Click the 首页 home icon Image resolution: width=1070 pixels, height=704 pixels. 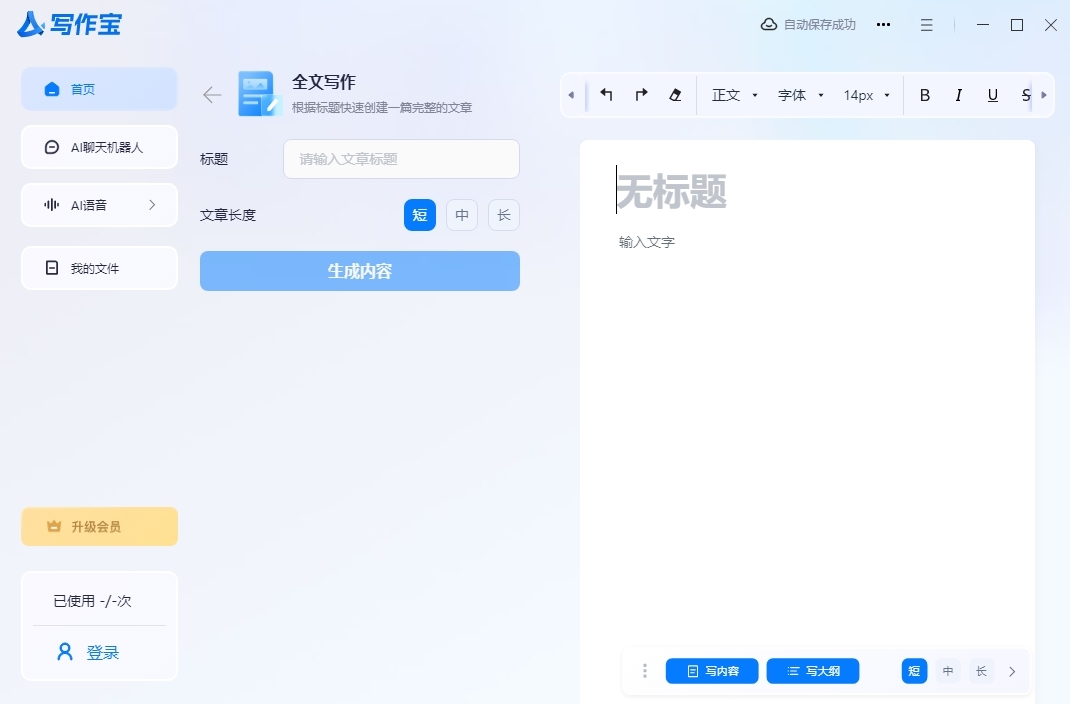click(x=51, y=88)
